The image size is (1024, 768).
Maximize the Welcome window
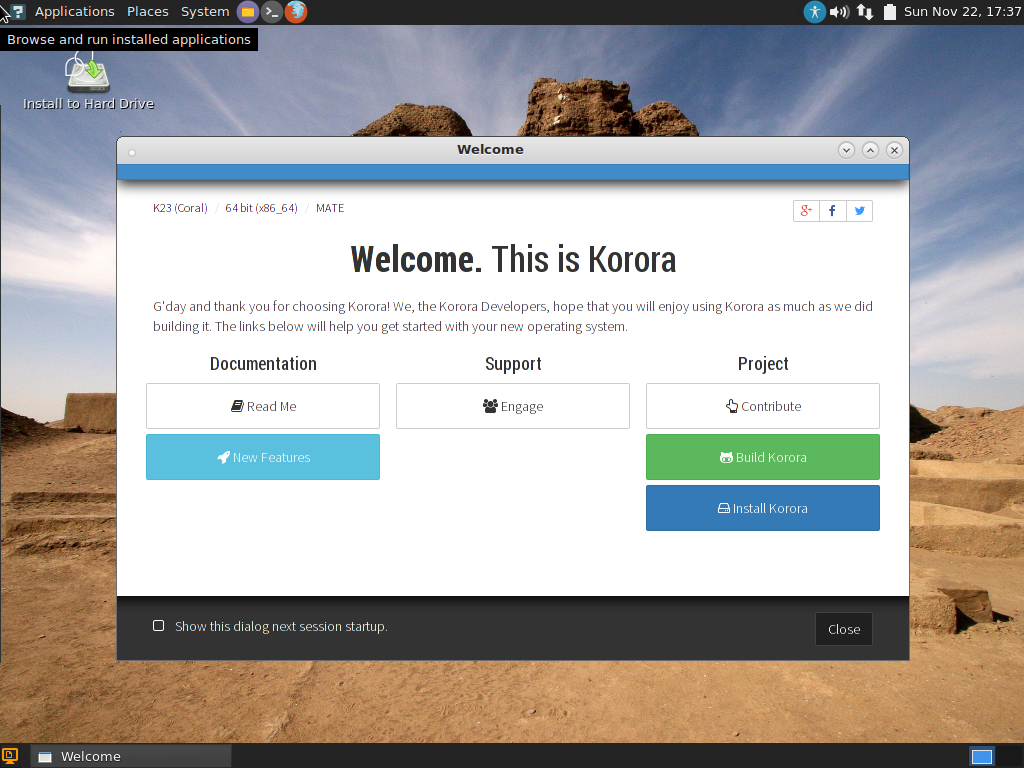click(871, 150)
